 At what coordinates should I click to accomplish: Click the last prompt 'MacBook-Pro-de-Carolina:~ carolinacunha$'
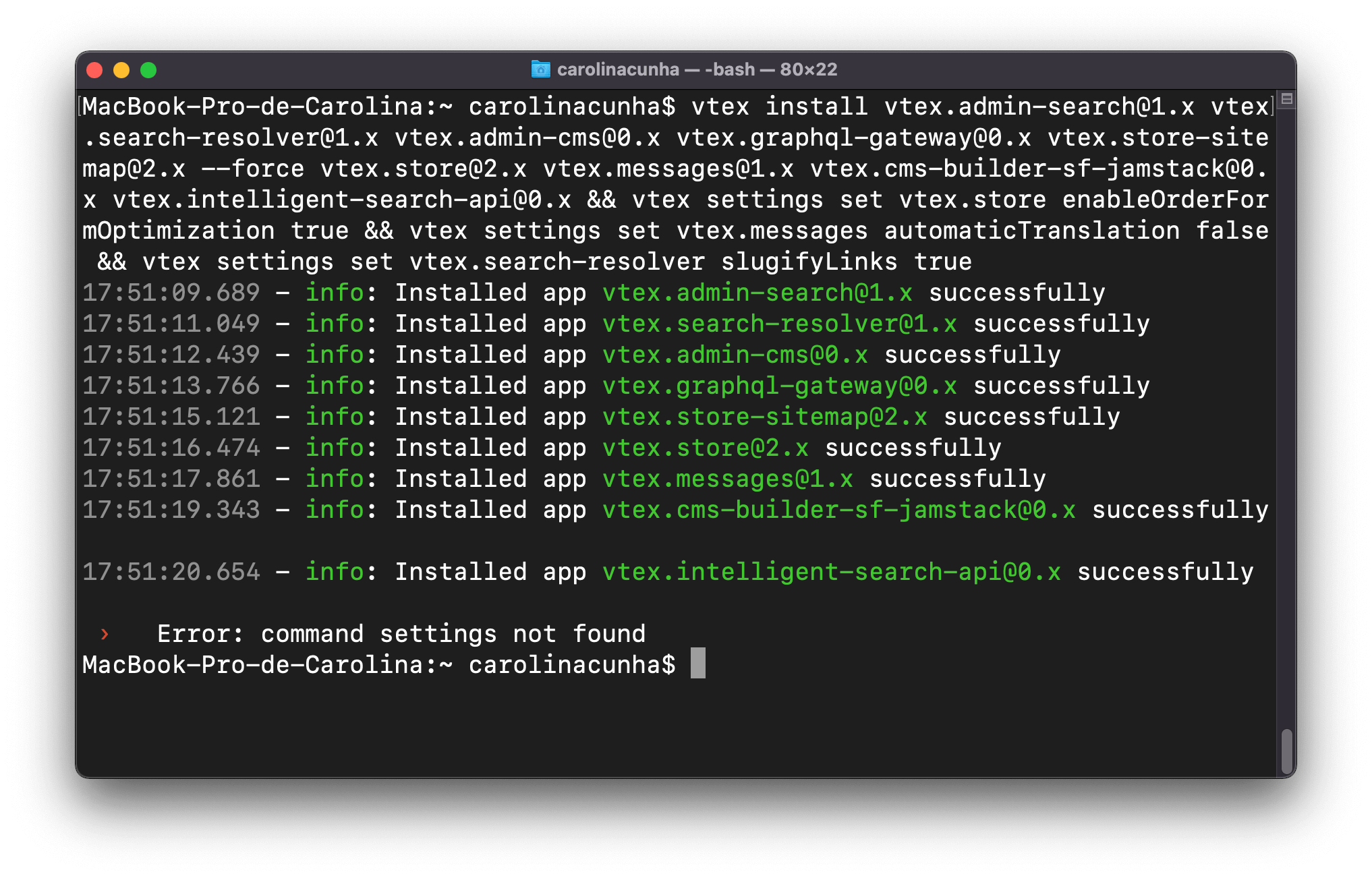click(379, 665)
